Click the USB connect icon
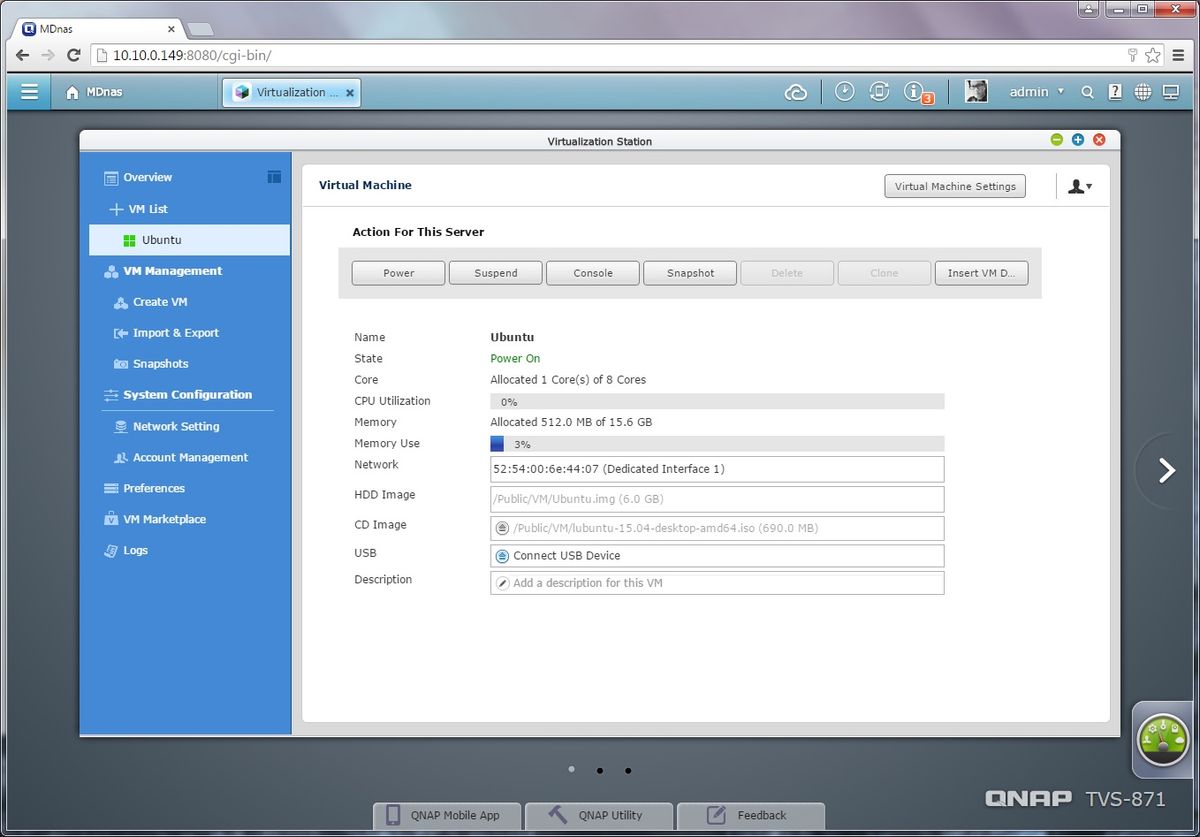 point(502,556)
